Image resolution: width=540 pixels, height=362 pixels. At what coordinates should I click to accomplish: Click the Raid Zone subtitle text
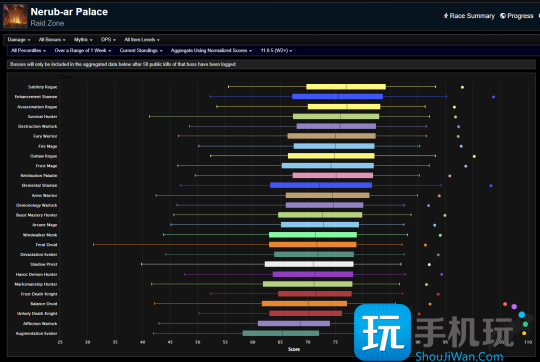click(x=47, y=23)
